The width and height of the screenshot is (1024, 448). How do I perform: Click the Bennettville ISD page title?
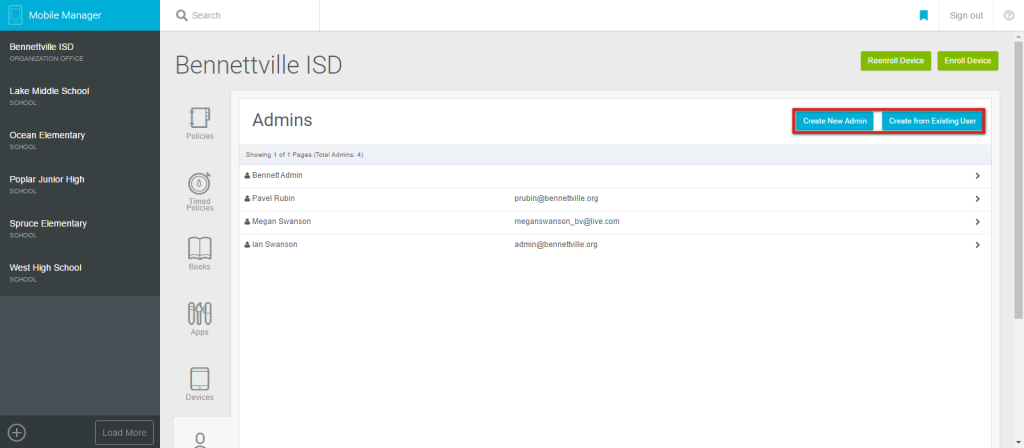(259, 65)
